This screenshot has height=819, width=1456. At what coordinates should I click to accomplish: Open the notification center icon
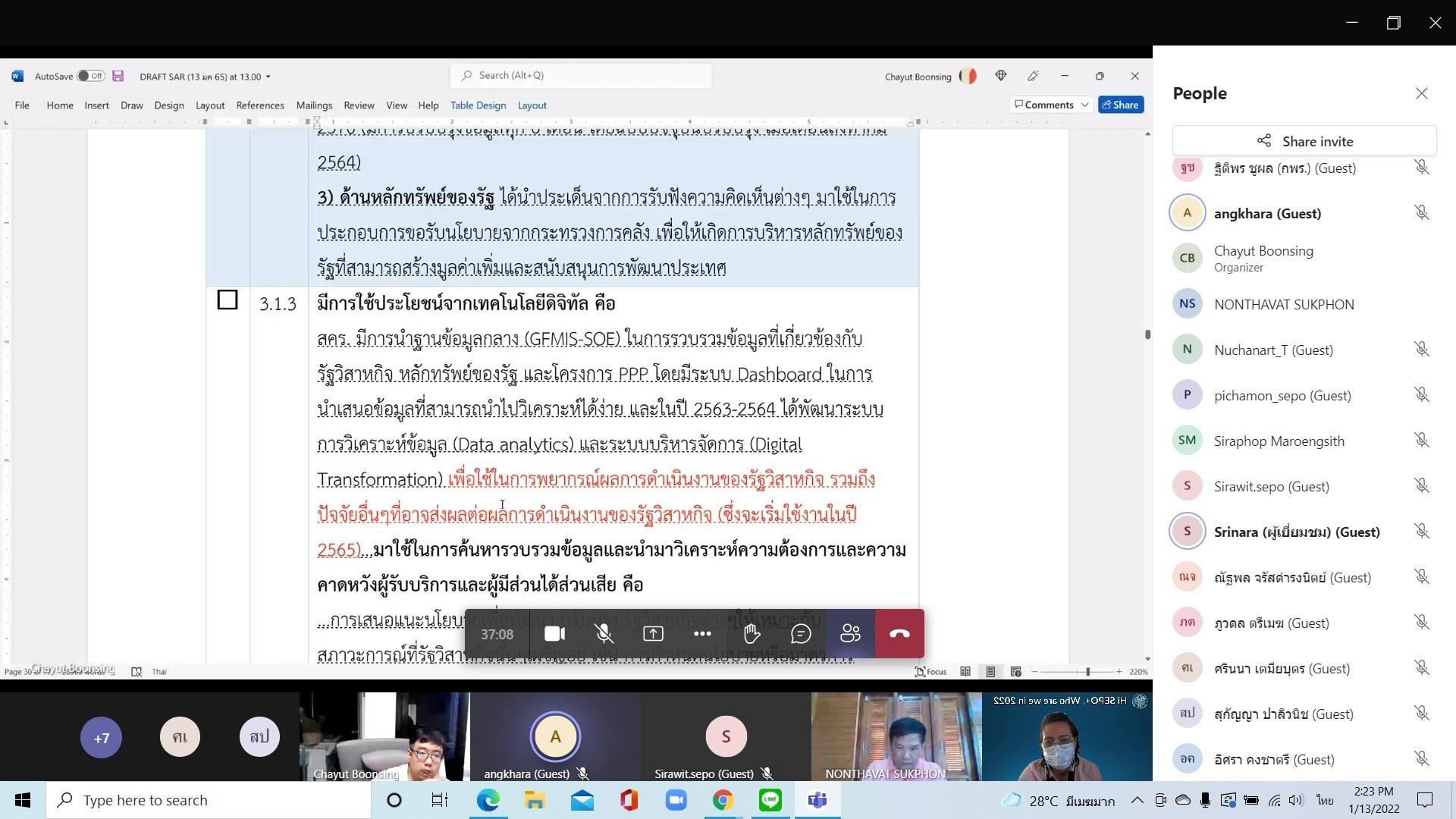[1425, 800]
